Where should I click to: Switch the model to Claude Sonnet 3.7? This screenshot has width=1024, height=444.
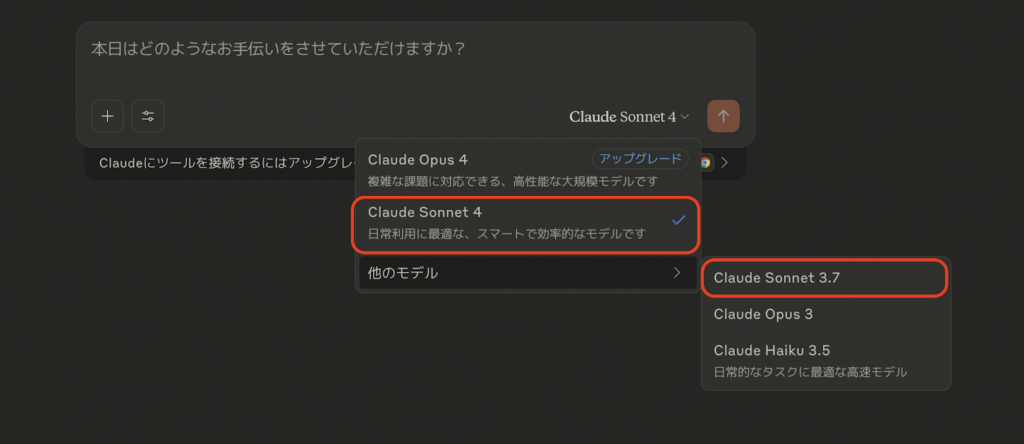(x=824, y=278)
